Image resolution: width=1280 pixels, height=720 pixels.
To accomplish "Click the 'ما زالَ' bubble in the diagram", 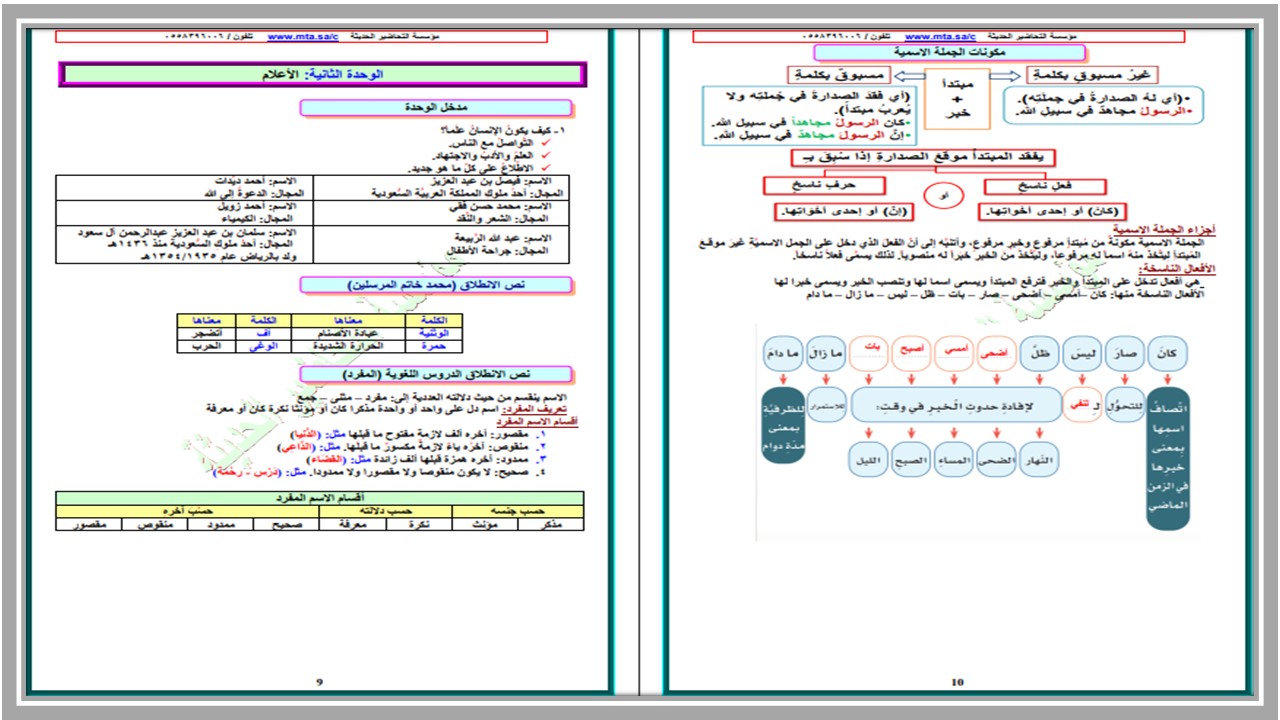I will (827, 354).
